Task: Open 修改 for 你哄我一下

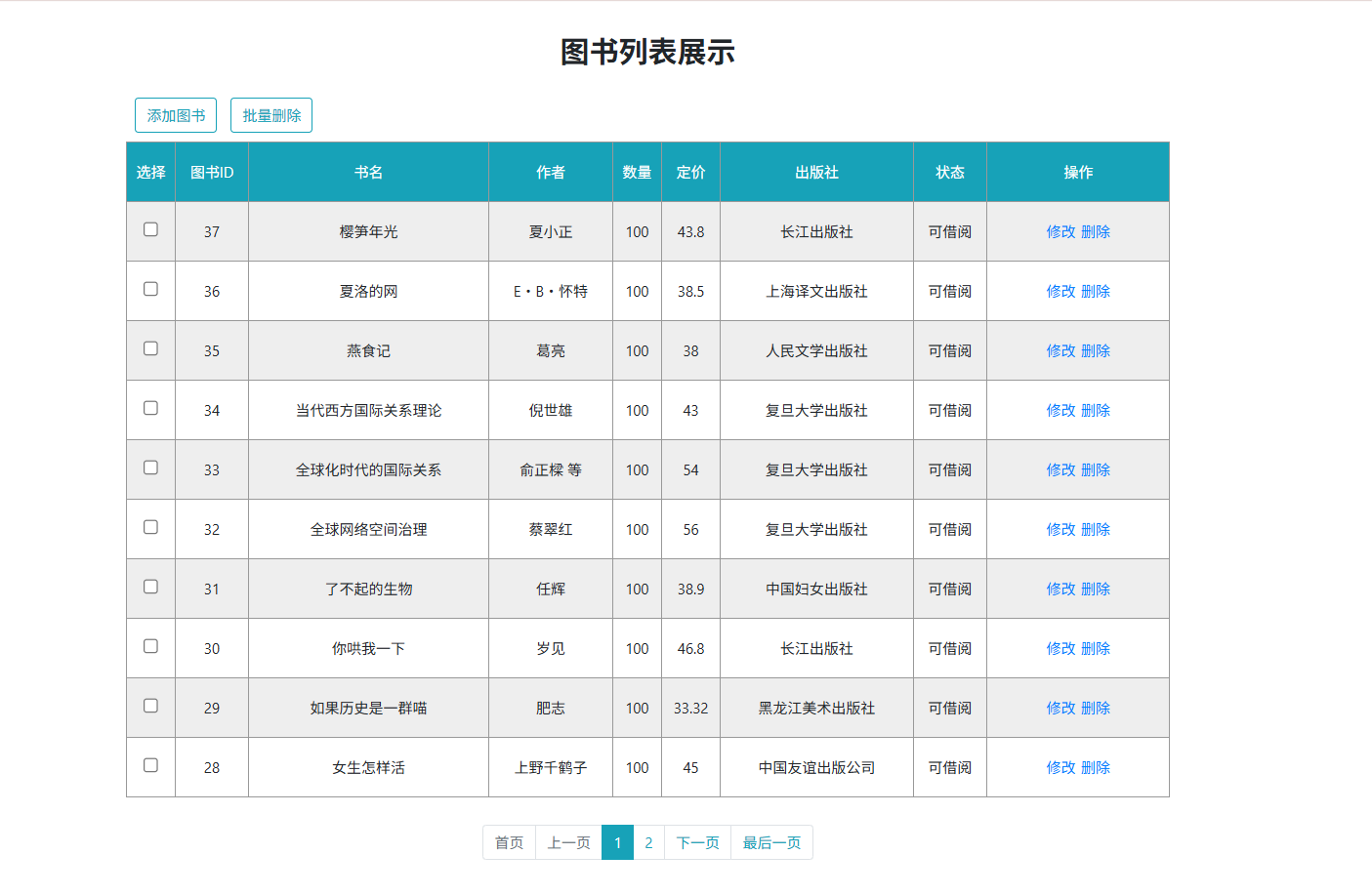Action: pos(1060,648)
